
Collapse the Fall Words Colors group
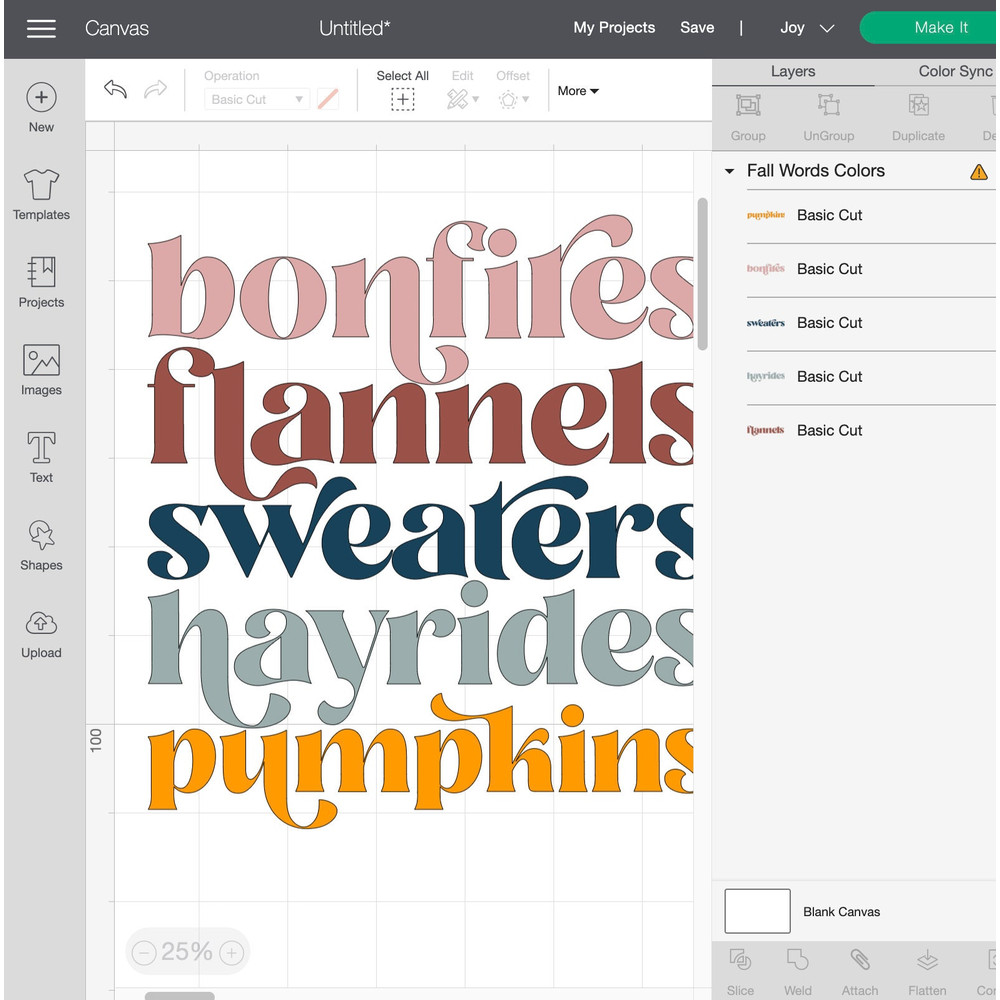click(x=729, y=171)
